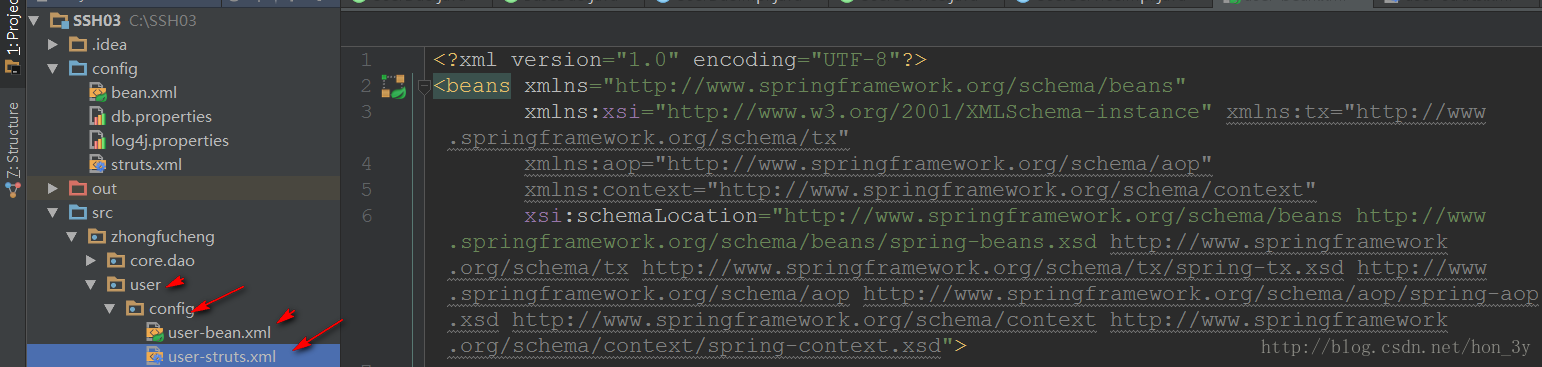Click the src source-root folder icon
Image resolution: width=1542 pixels, height=367 pixels.
tap(77, 213)
